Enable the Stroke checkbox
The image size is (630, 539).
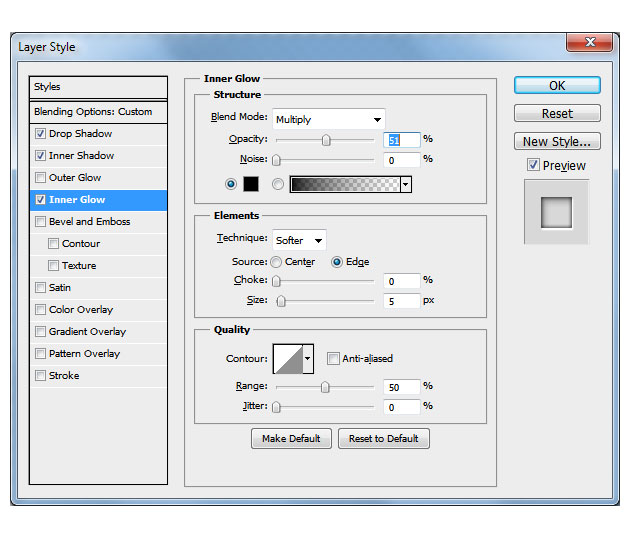click(40, 376)
